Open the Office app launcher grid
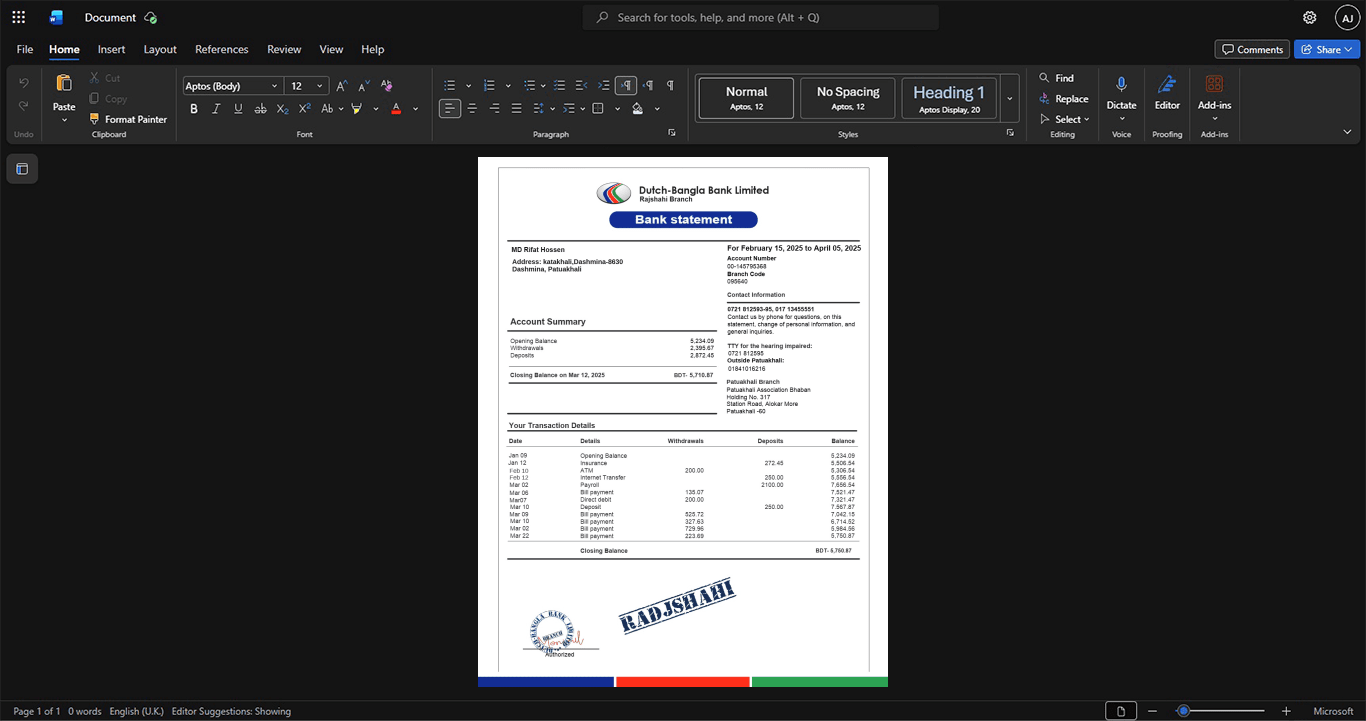Viewport: 1366px width, 721px height. pos(18,17)
